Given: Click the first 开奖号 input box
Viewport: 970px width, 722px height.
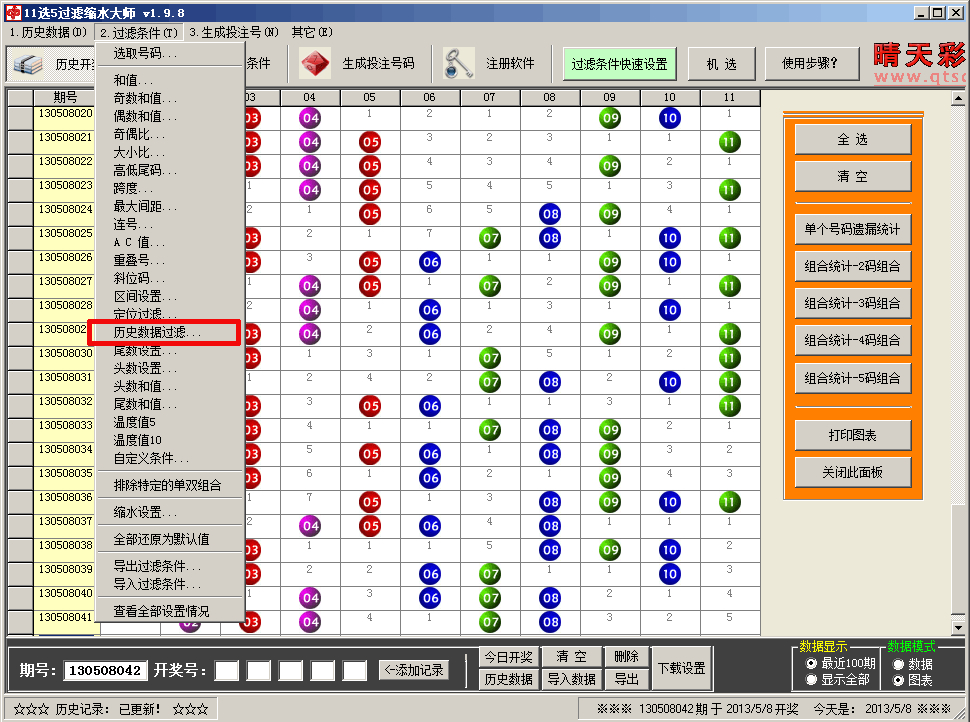Looking at the screenshot, I should click(x=227, y=671).
